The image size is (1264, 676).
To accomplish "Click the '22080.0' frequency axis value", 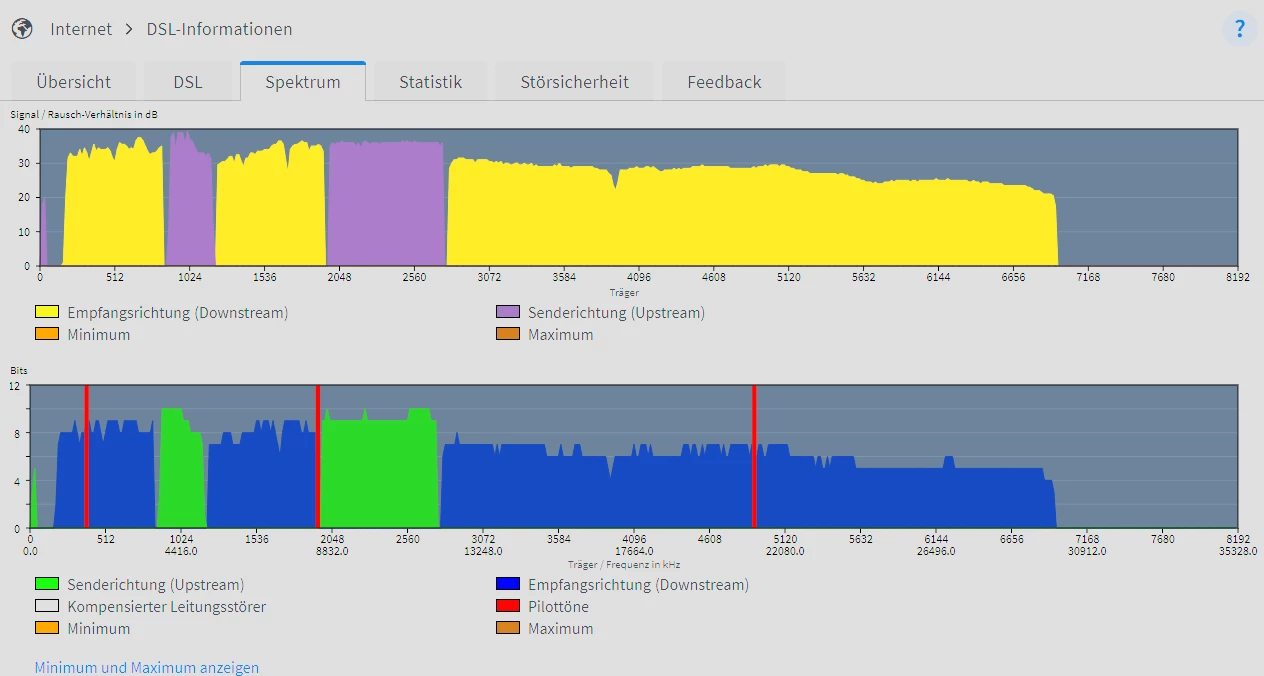I will click(x=785, y=551).
